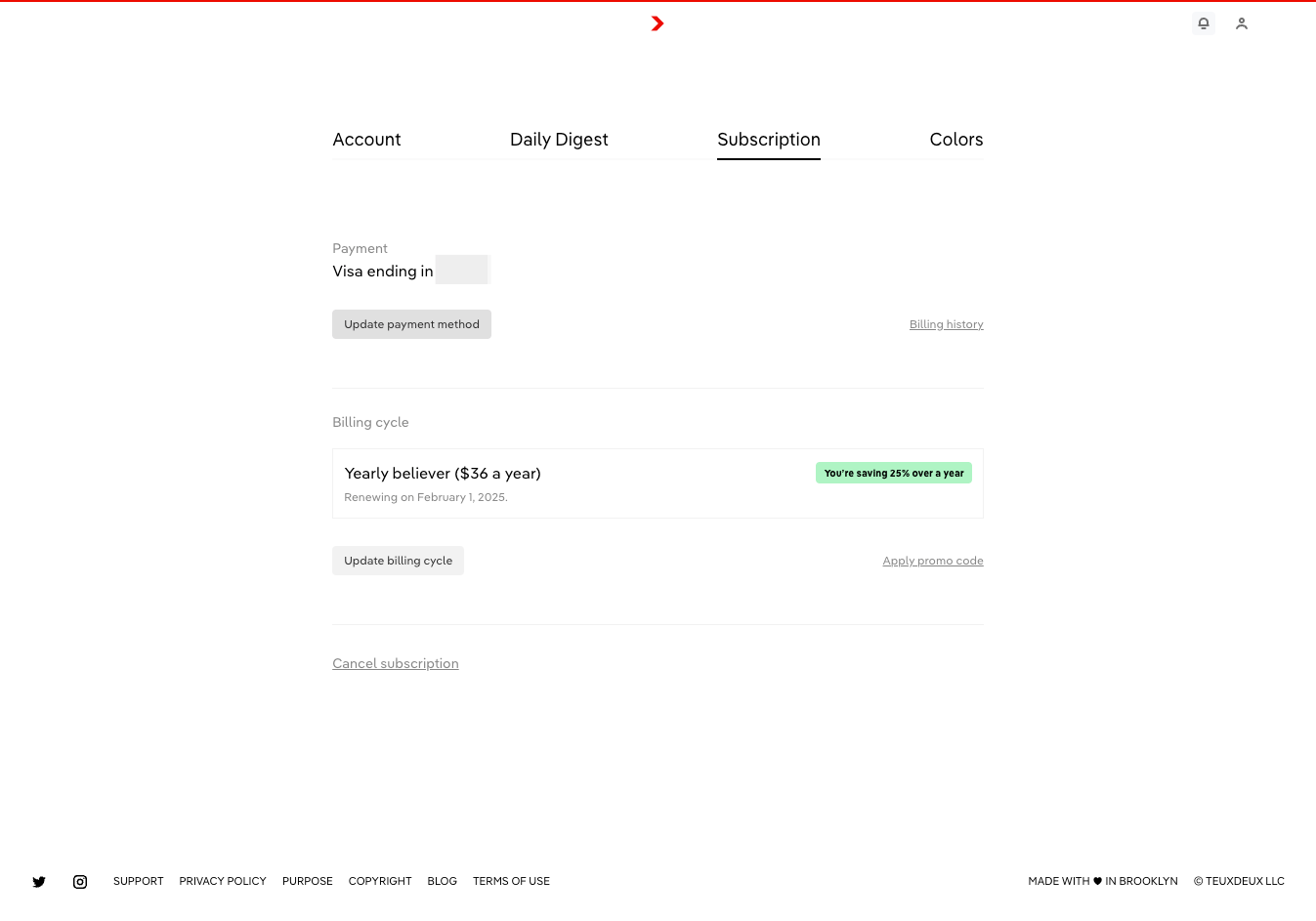Image resolution: width=1316 pixels, height=921 pixels.
Task: Click the 'Billing cycle' section label
Action: [x=370, y=422]
